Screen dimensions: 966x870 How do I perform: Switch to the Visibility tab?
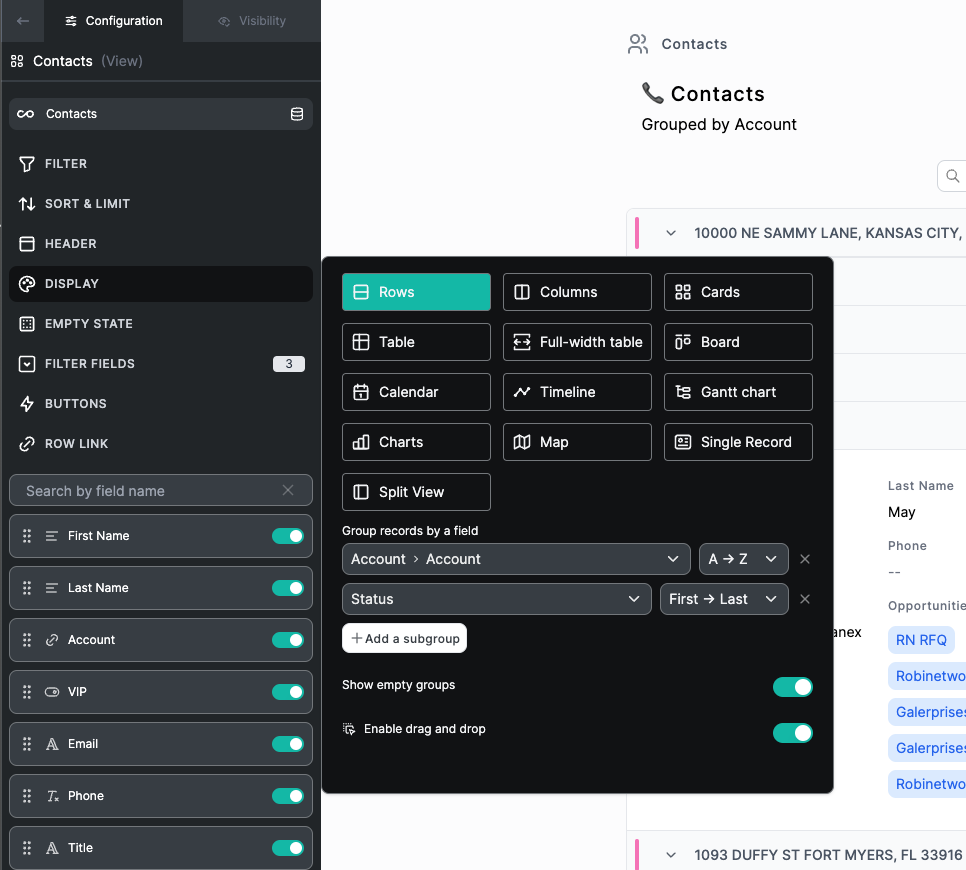tap(252, 20)
